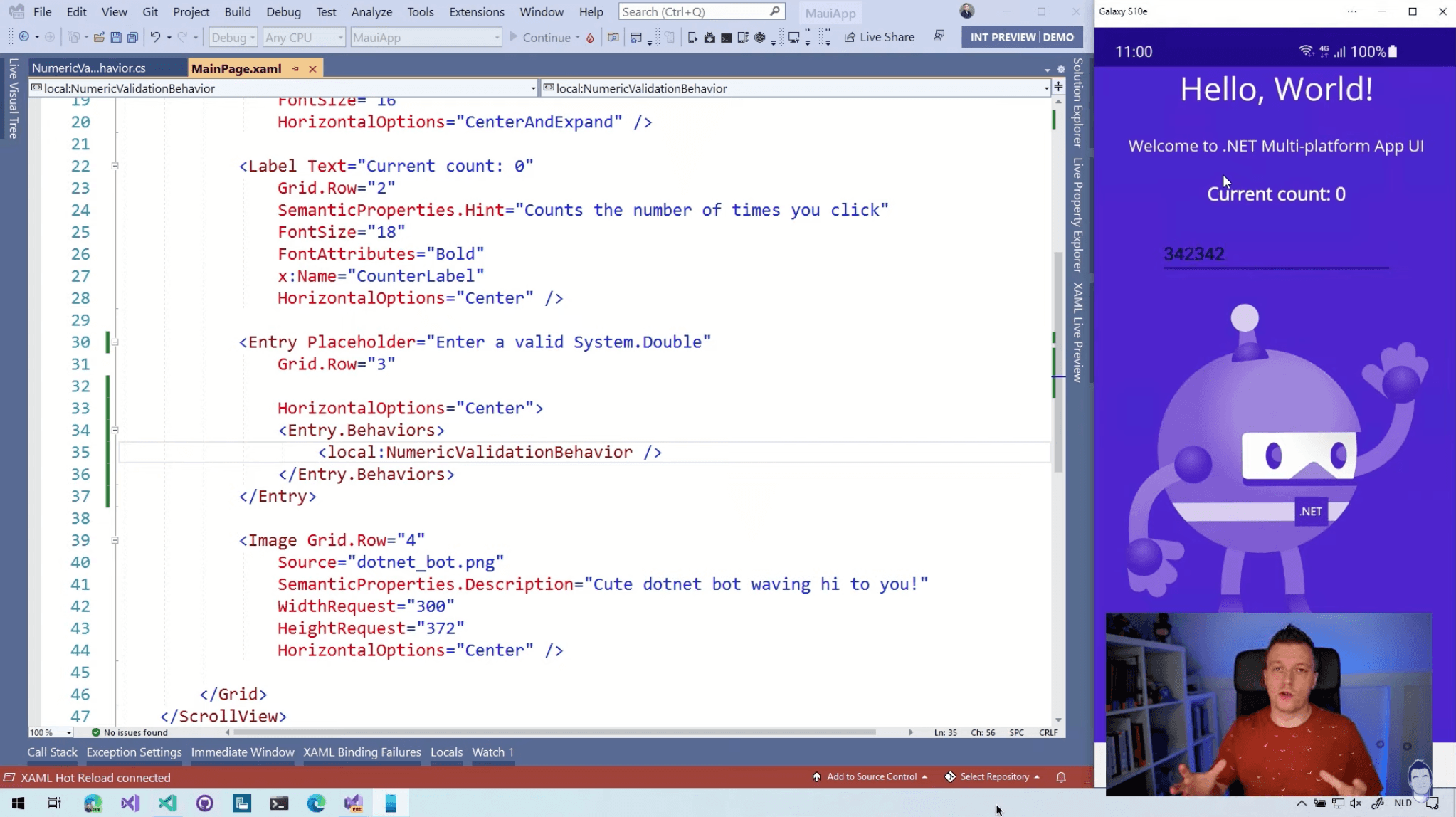Viewport: 1456px width, 817px height.
Task: Open the right local:NumericValidationBehavior navigation dropdown
Action: point(796,88)
